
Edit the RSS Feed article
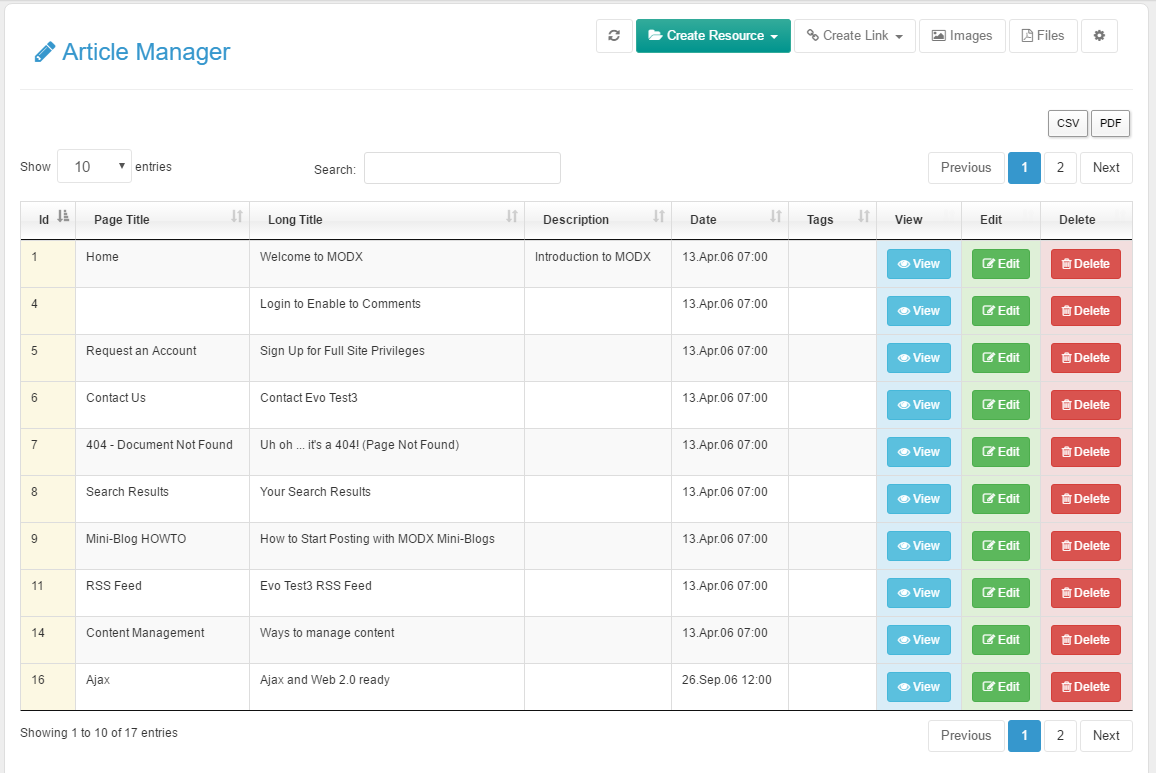1000,593
